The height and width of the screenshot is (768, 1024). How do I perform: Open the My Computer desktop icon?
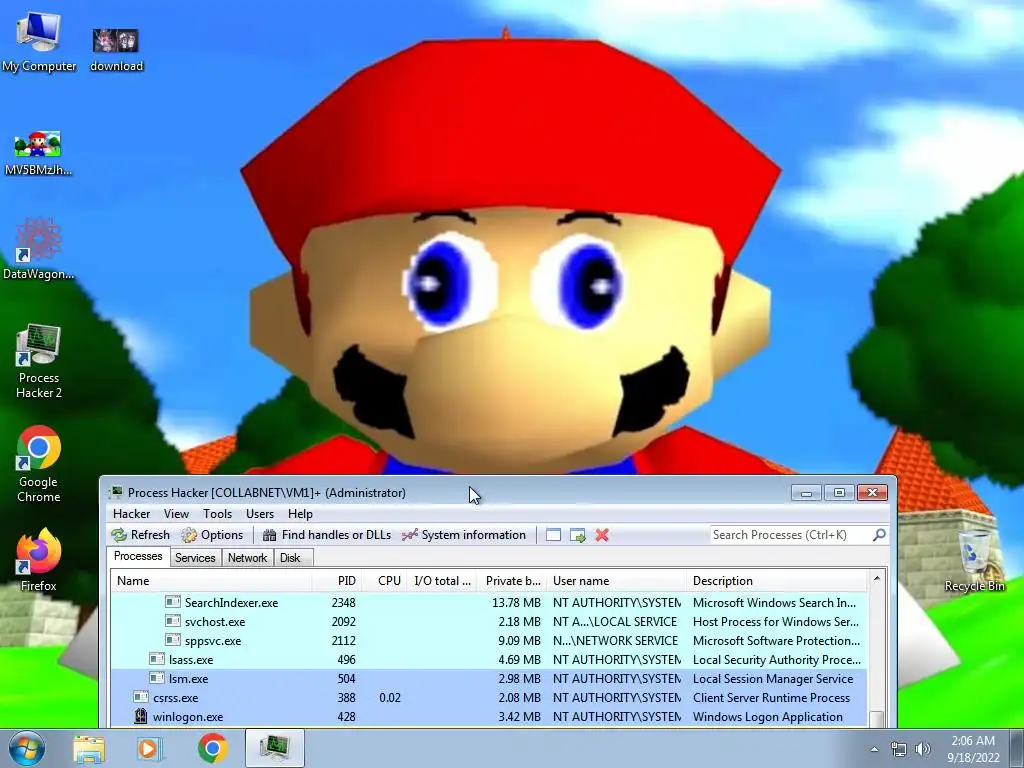tap(39, 41)
